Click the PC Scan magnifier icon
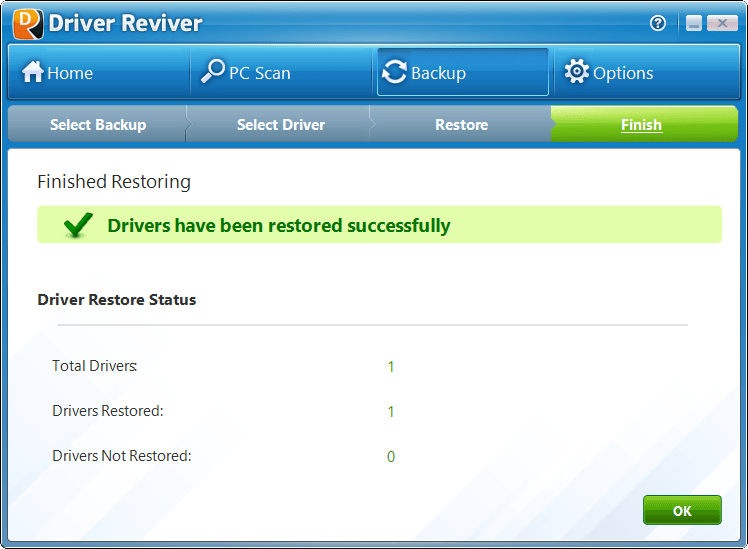The height and width of the screenshot is (549, 748). [x=213, y=72]
